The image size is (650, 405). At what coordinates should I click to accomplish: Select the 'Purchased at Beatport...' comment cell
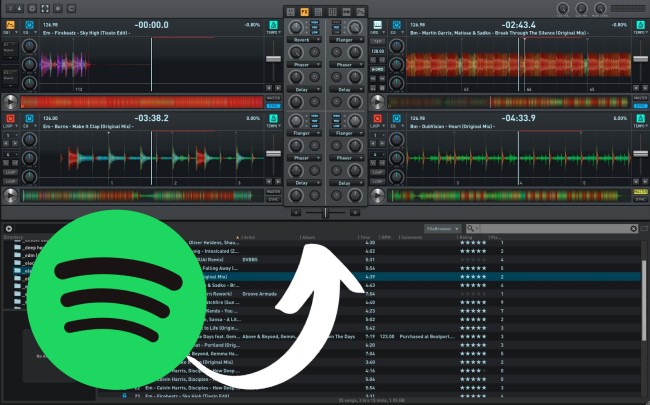pyautogui.click(x=427, y=337)
